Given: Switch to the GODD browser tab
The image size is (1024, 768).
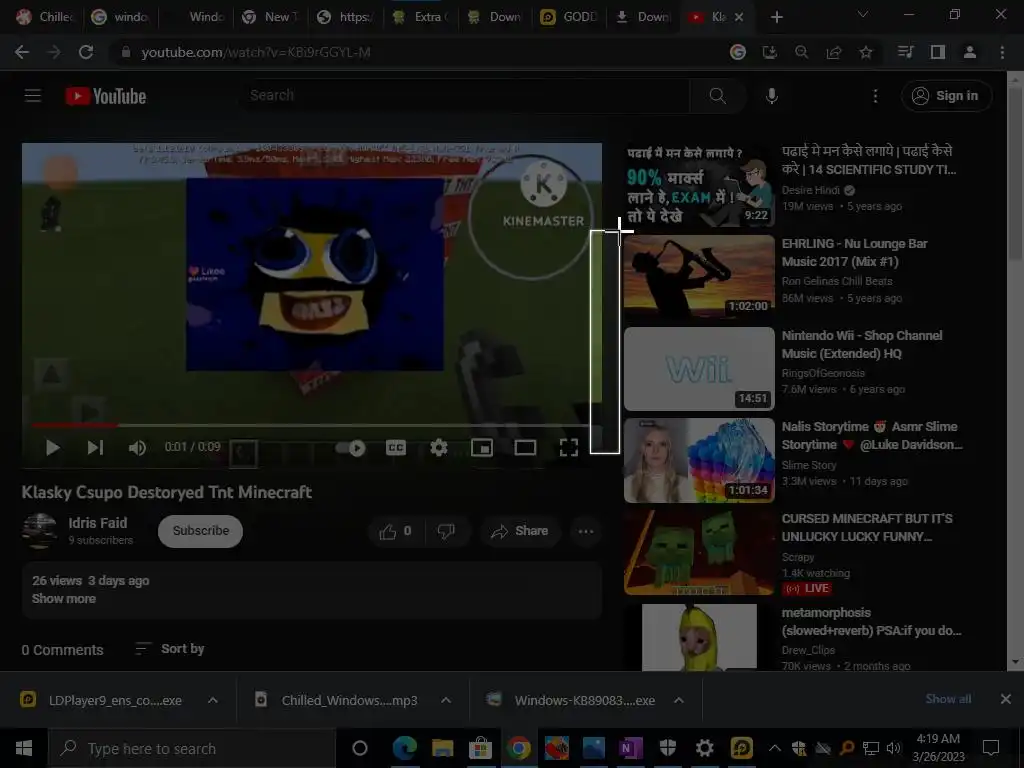Looking at the screenshot, I should point(570,17).
